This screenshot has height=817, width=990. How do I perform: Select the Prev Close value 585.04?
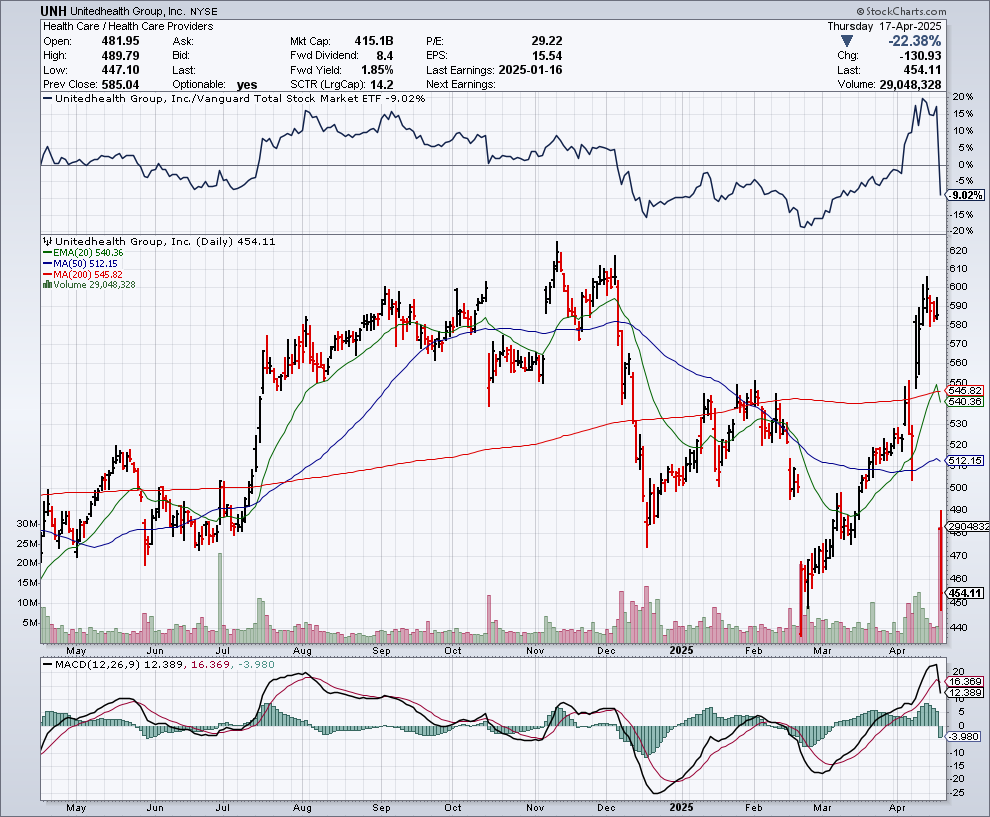click(x=121, y=85)
